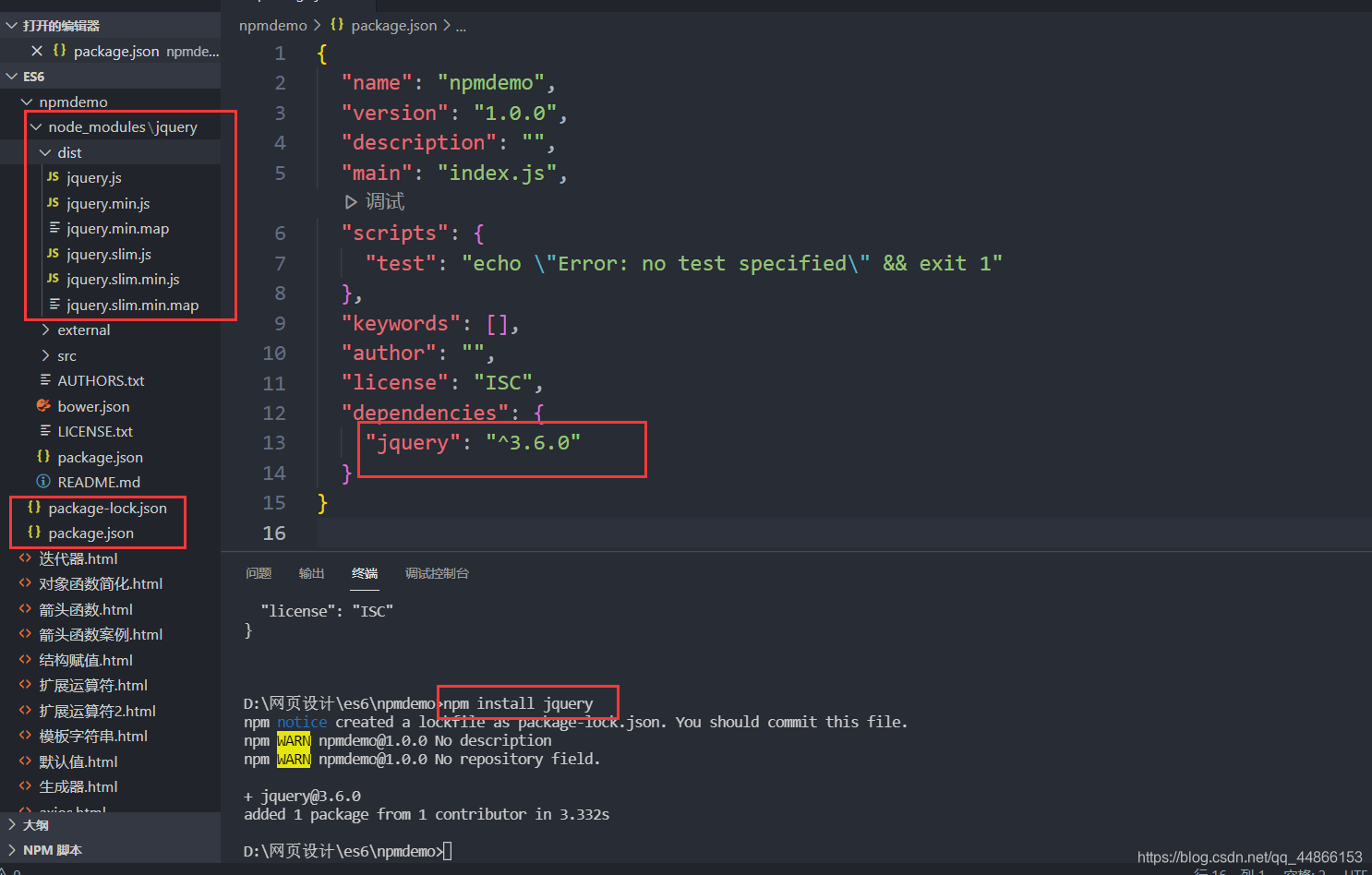1372x875 pixels.
Task: Click "npm install jquery" in the terminal
Action: click(518, 703)
